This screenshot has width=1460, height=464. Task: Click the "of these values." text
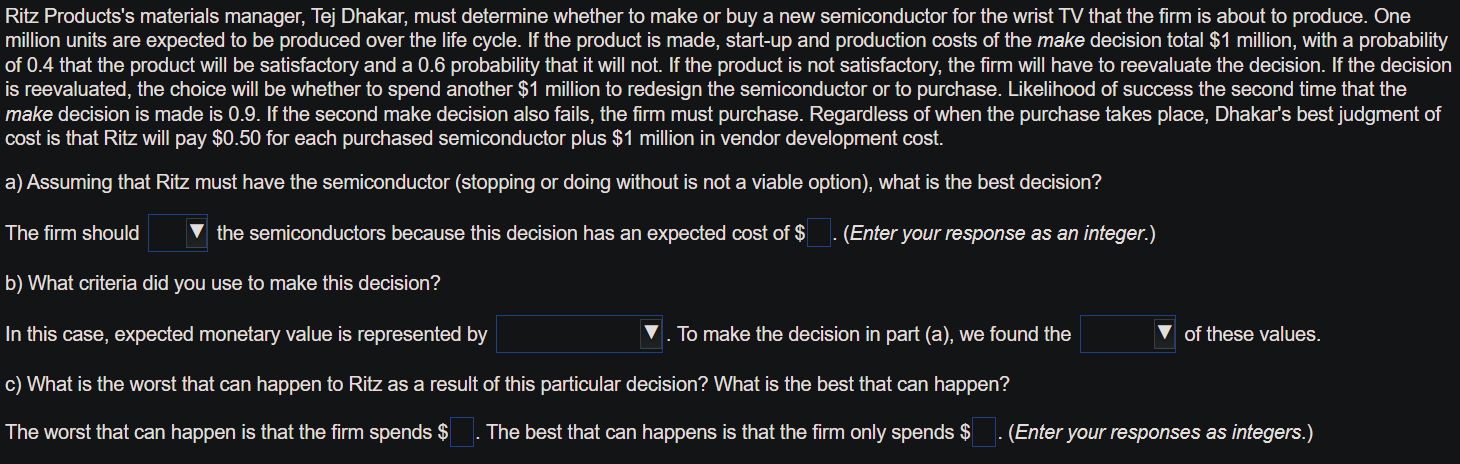click(1252, 334)
